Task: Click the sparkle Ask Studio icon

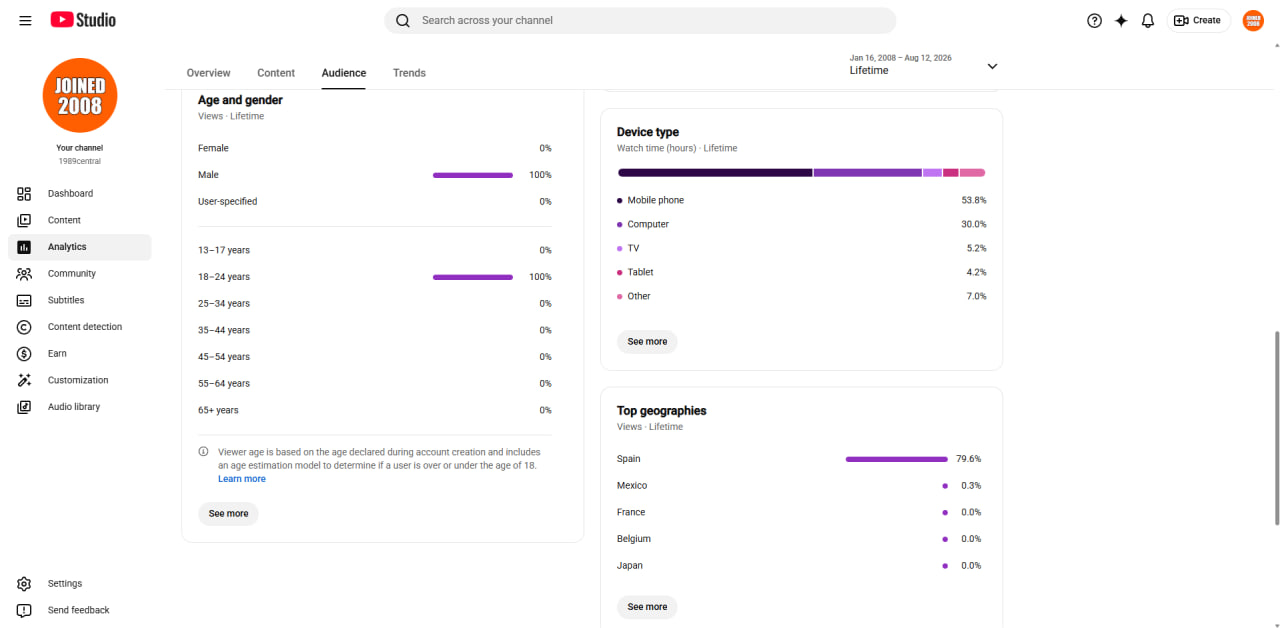Action: click(x=1121, y=20)
